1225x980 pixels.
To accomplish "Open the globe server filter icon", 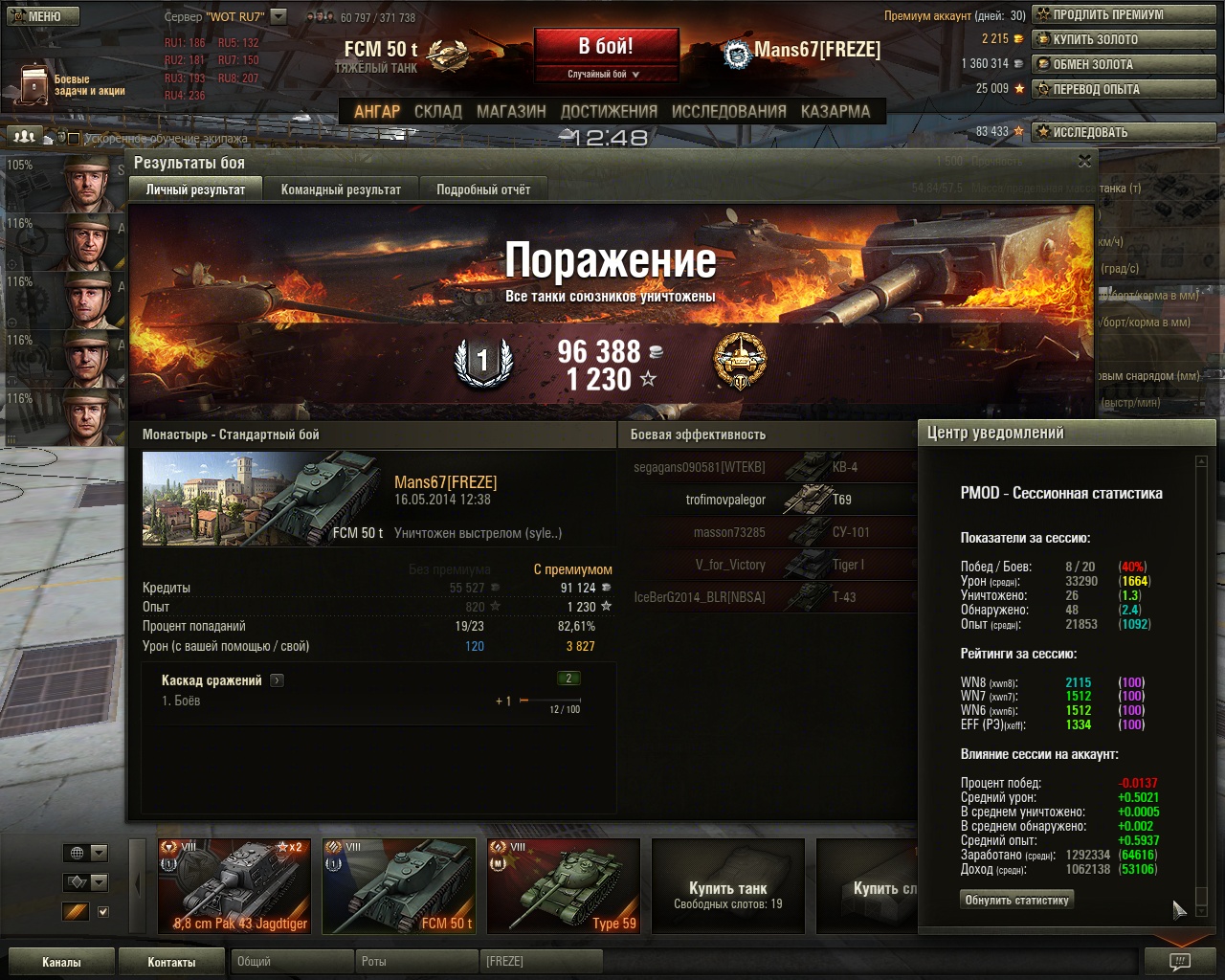I will click(78, 853).
